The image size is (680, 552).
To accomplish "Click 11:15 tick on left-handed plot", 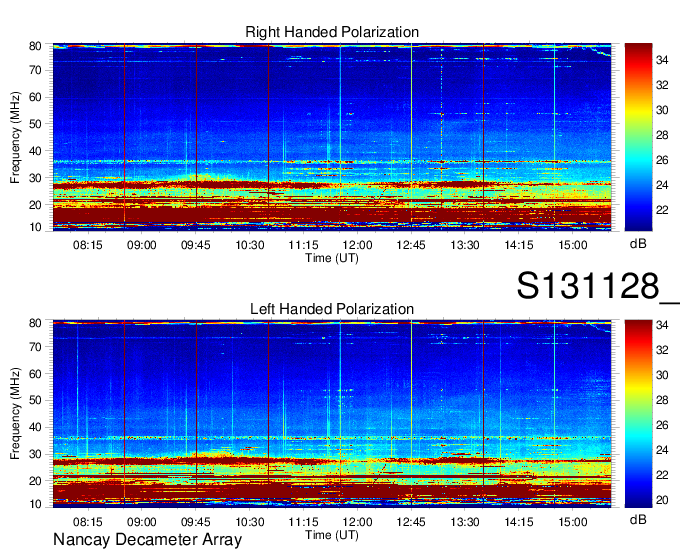I will pos(304,522).
